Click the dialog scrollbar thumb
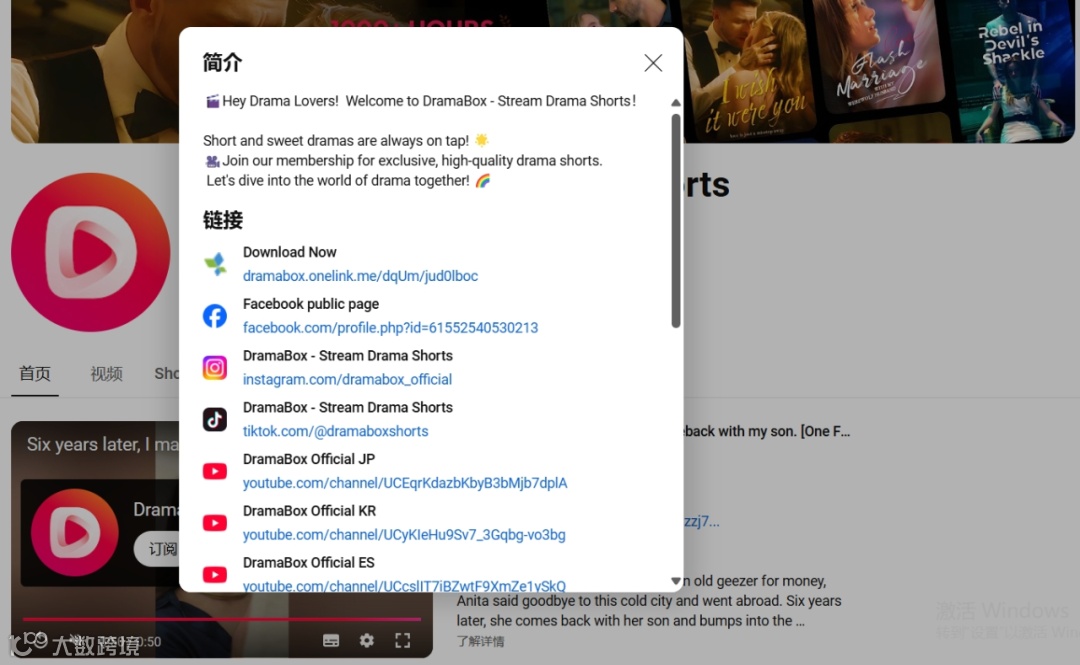This screenshot has width=1080, height=665. [676, 221]
